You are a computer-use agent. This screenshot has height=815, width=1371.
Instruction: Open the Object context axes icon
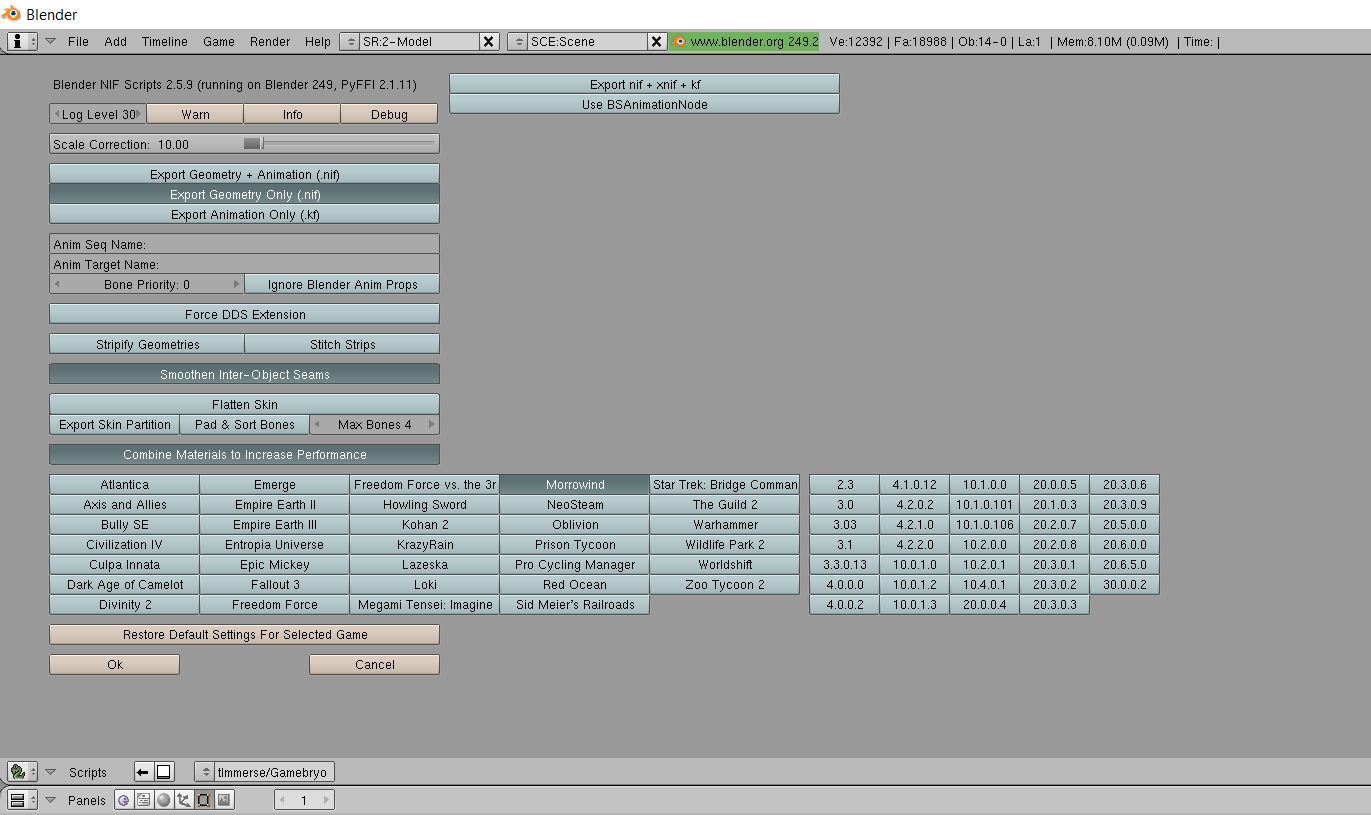pyautogui.click(x=184, y=800)
